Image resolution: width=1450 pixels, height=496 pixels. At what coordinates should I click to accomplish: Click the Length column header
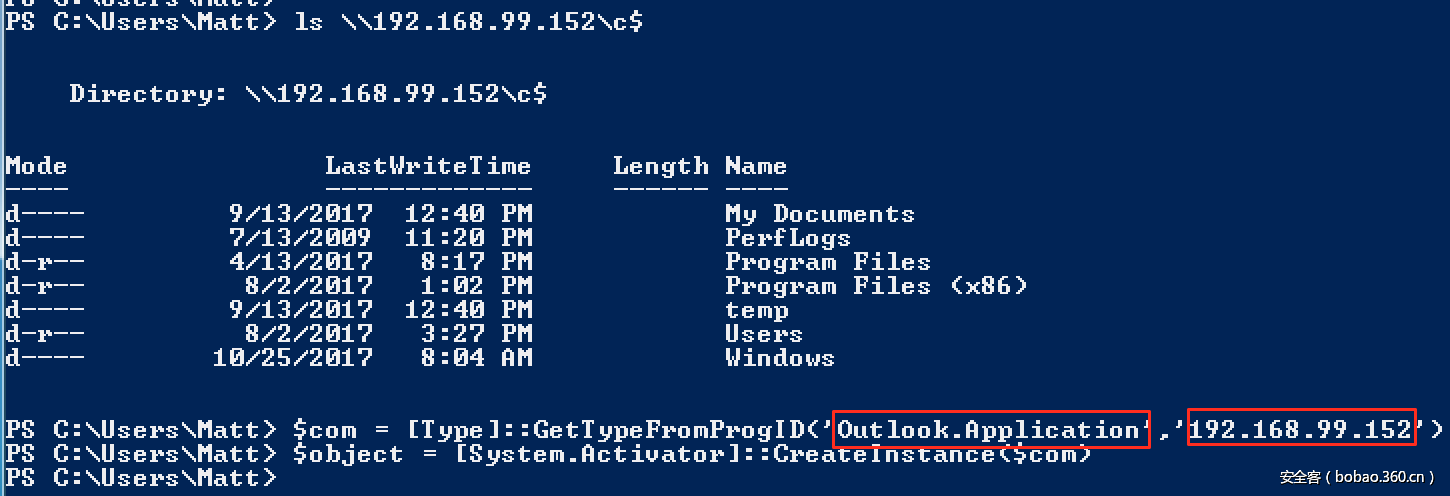click(x=660, y=166)
